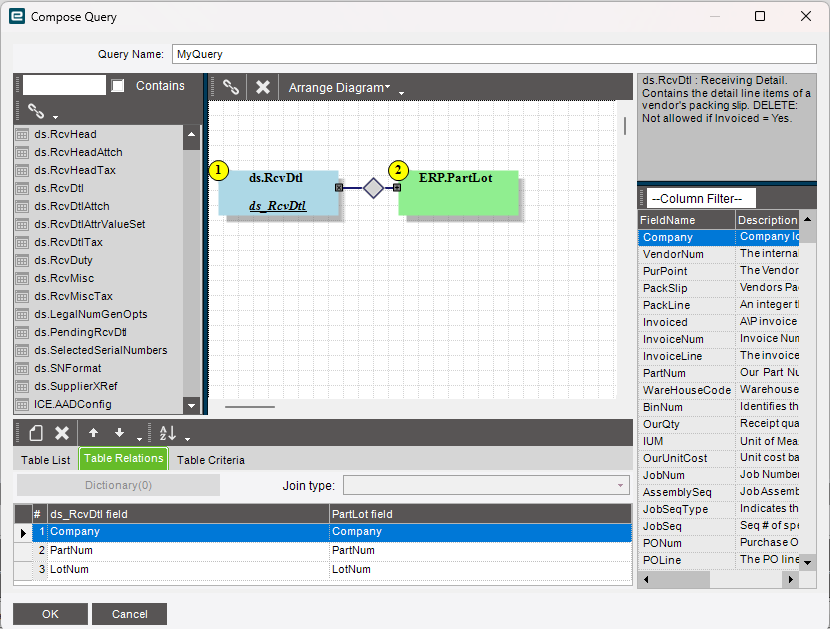
Task: Toggle the Contains checkbox
Action: [x=118, y=85]
